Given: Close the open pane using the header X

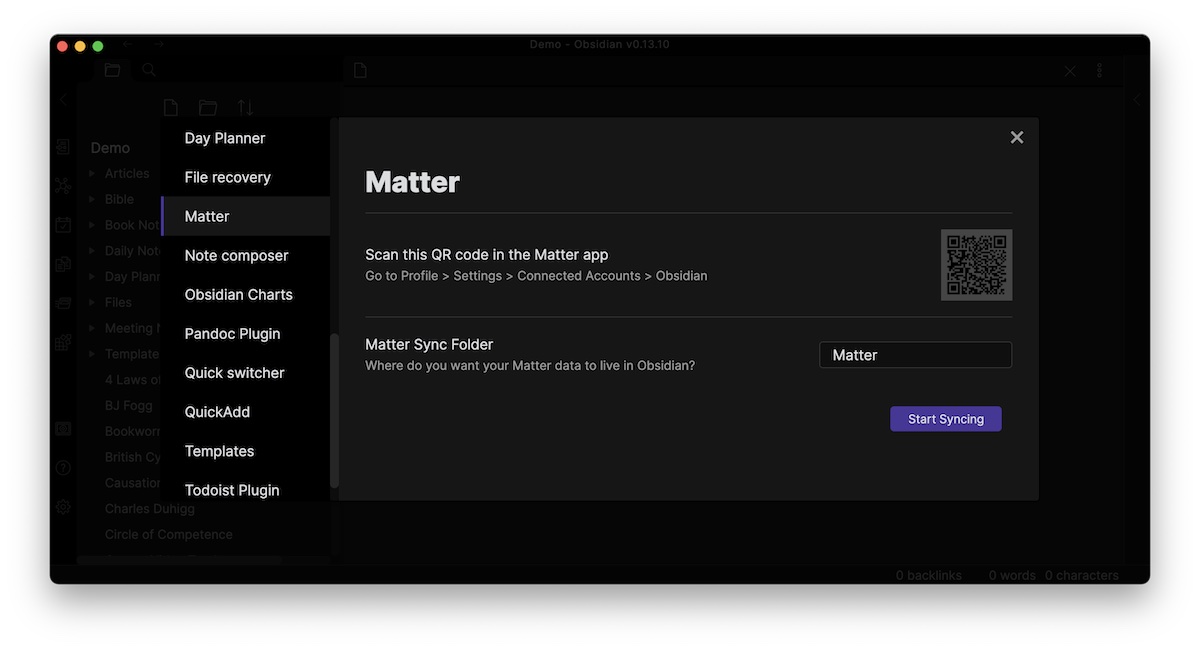Looking at the screenshot, I should pyautogui.click(x=1070, y=71).
